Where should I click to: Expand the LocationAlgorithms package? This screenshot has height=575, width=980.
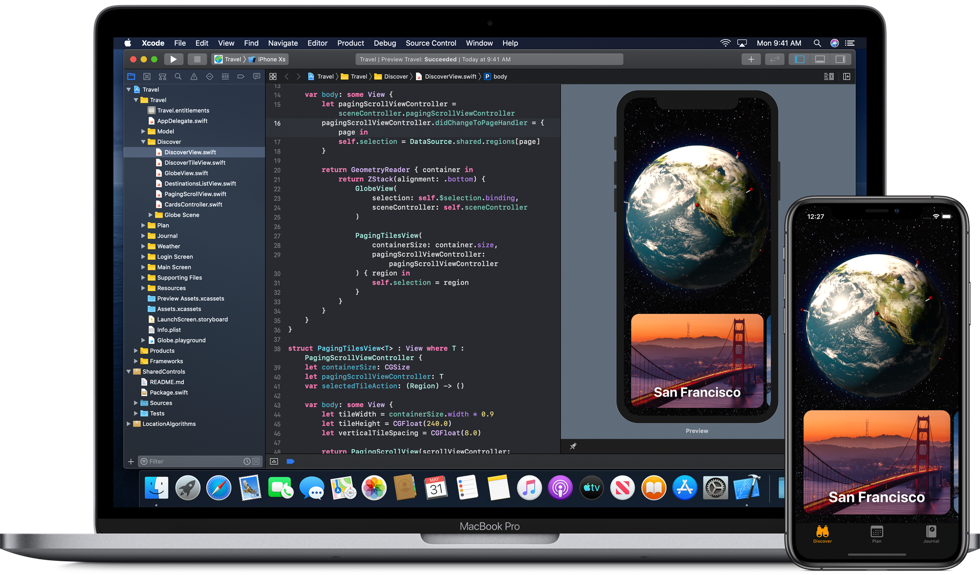pos(129,424)
